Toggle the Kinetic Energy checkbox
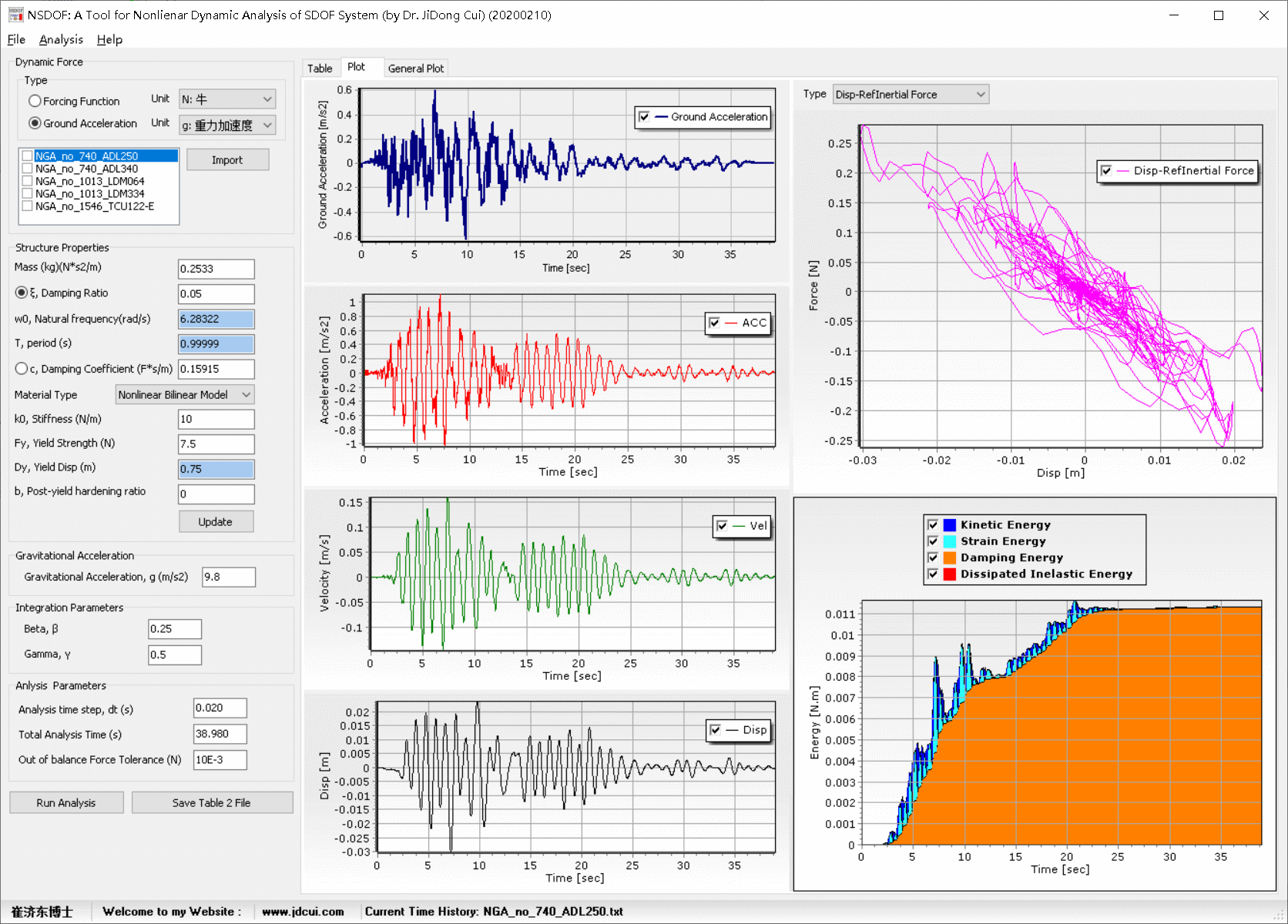This screenshot has width=1288, height=924. pos(933,525)
